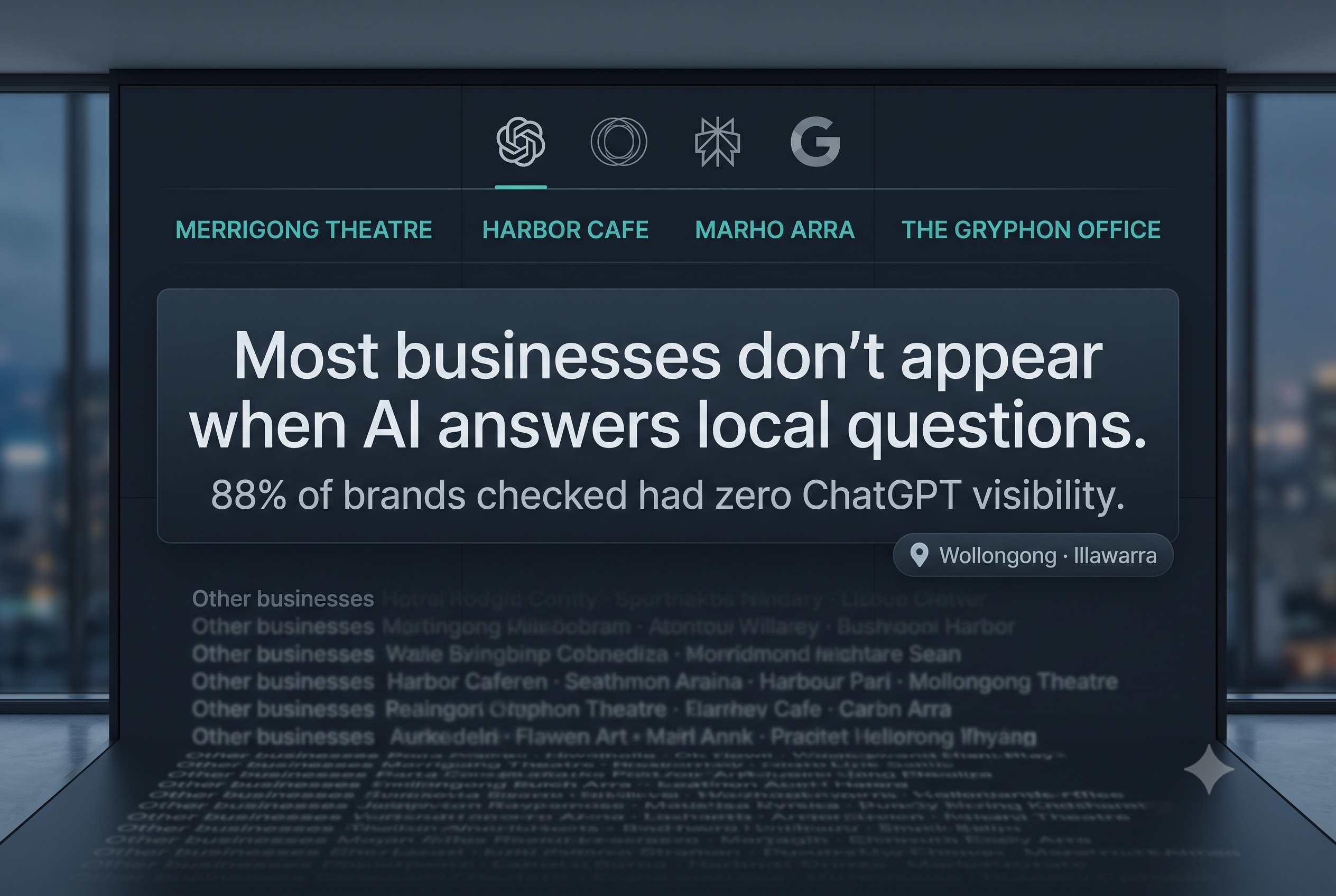Select the concentric rings logo icon

[618, 142]
